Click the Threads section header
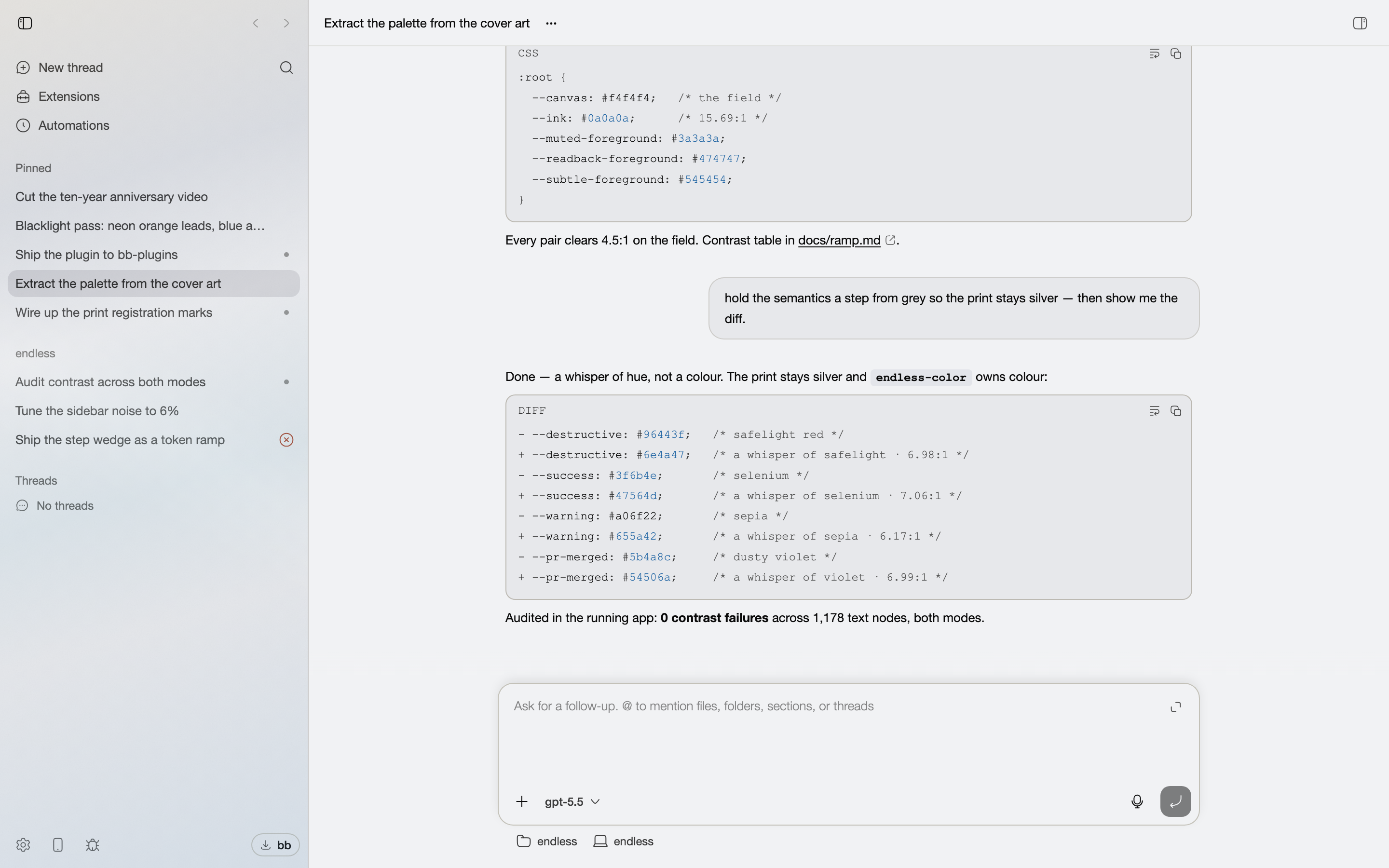 (x=36, y=480)
